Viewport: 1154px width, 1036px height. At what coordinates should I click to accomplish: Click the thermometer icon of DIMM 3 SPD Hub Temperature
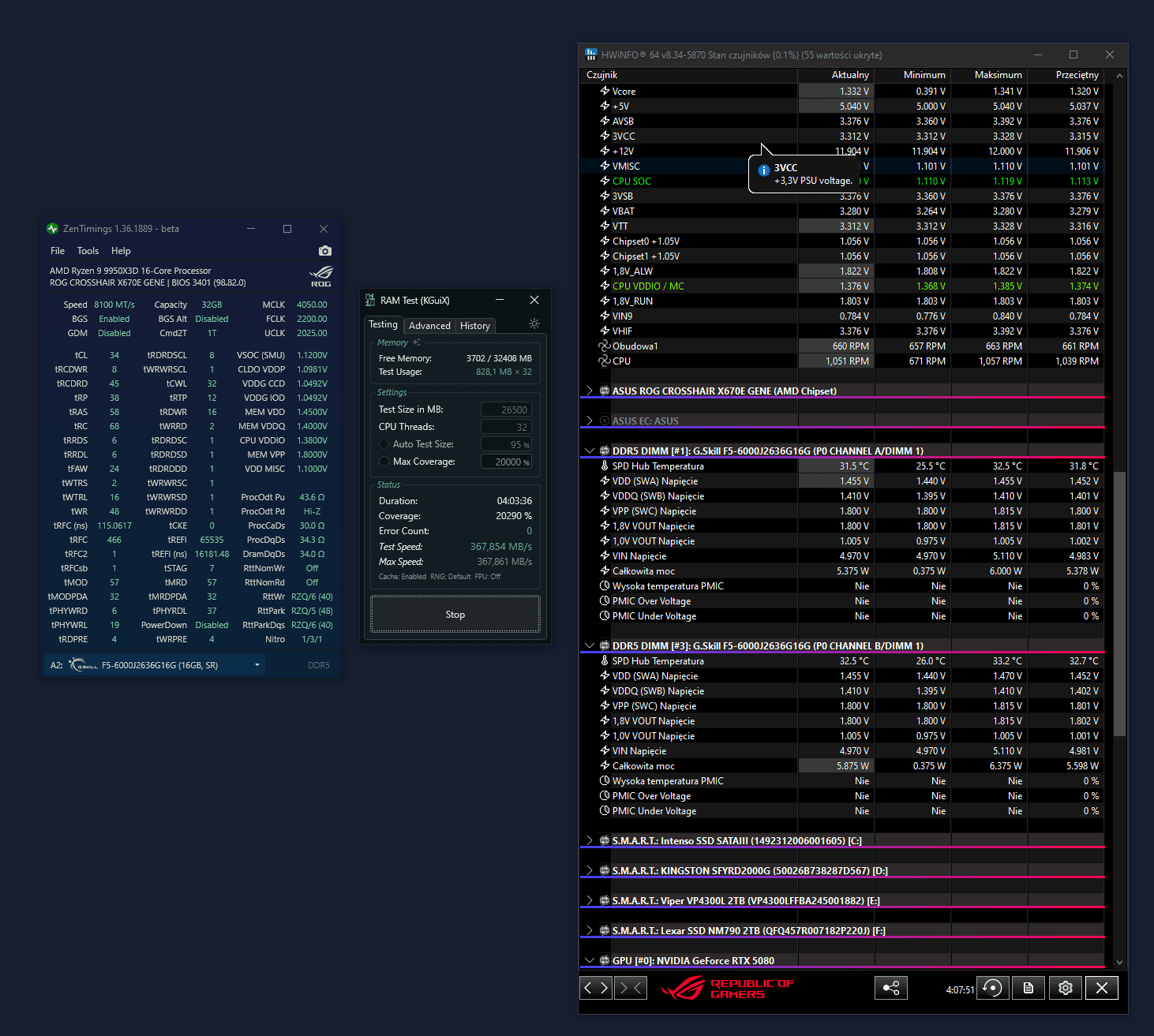pyautogui.click(x=605, y=661)
